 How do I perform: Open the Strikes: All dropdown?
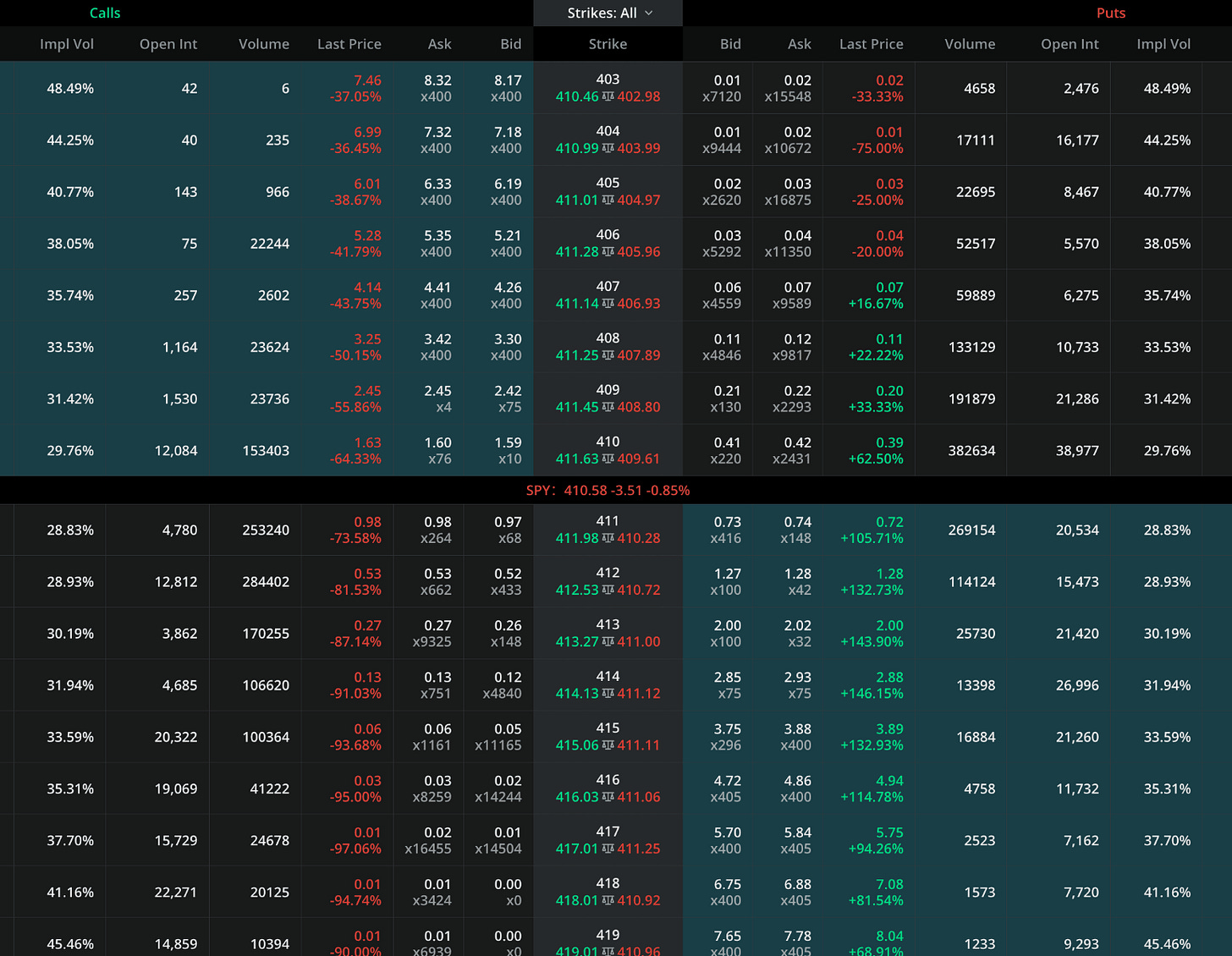(x=608, y=13)
